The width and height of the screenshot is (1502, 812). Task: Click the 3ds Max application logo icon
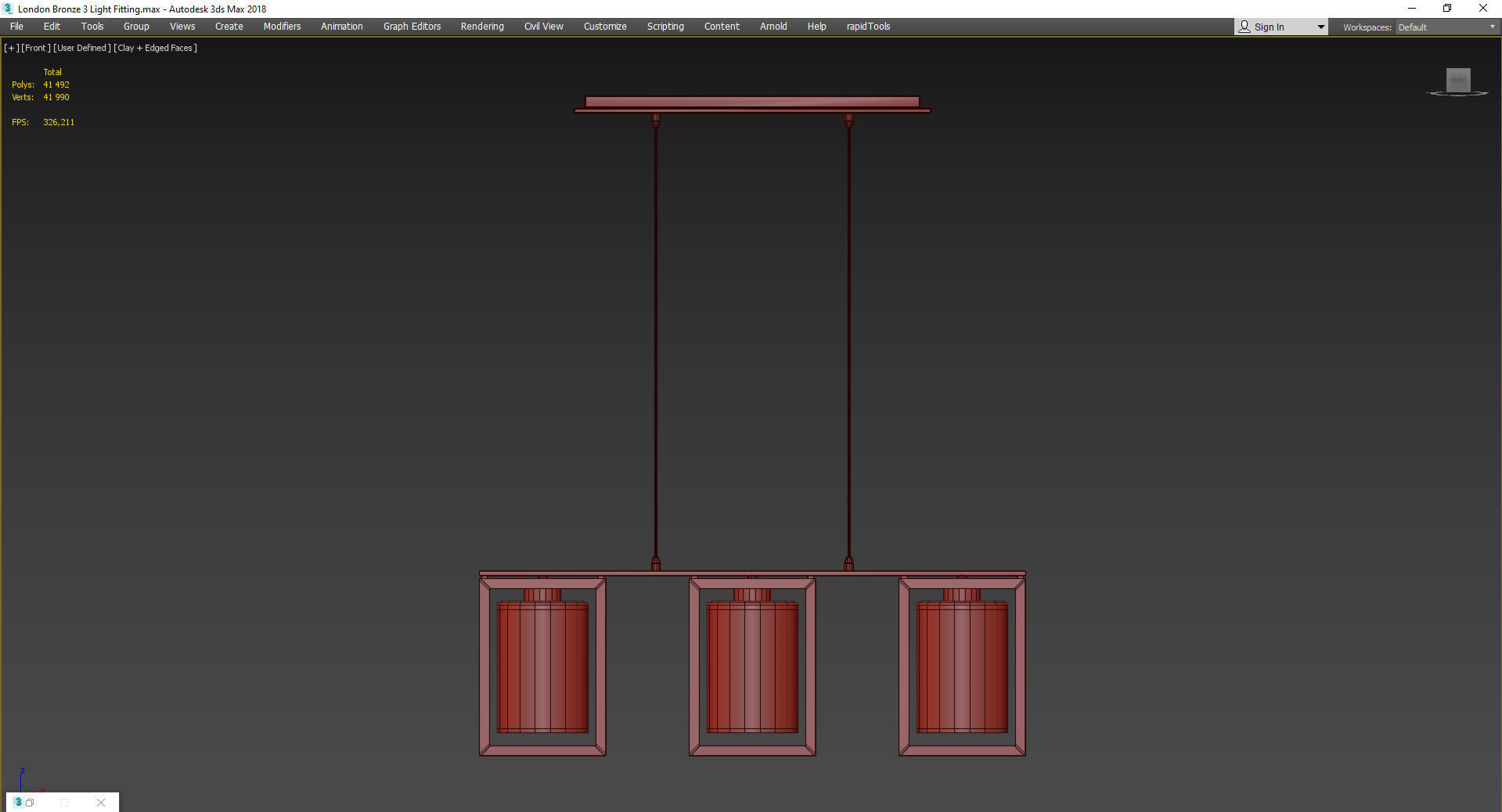8,9
